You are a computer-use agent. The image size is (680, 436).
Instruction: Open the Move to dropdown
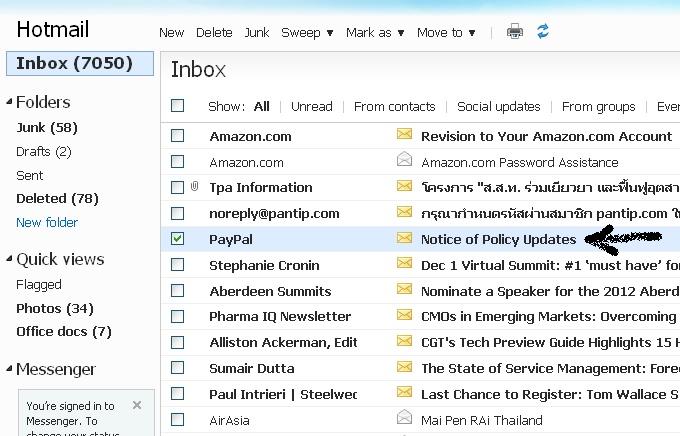(446, 33)
